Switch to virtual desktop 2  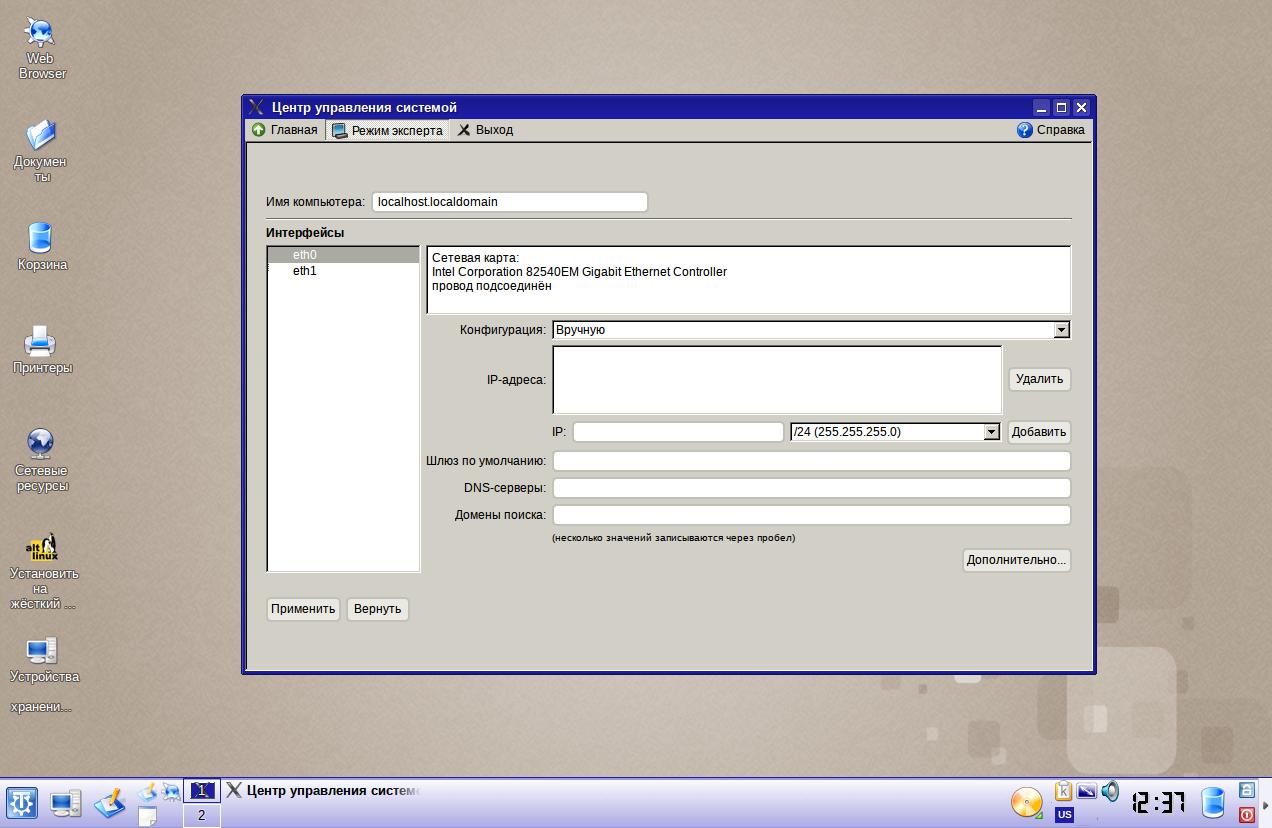pos(201,815)
